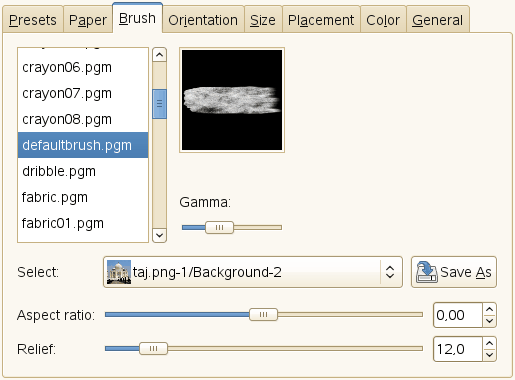Click the Gamma slider handle
This screenshot has height=380, width=515.
tap(219, 228)
